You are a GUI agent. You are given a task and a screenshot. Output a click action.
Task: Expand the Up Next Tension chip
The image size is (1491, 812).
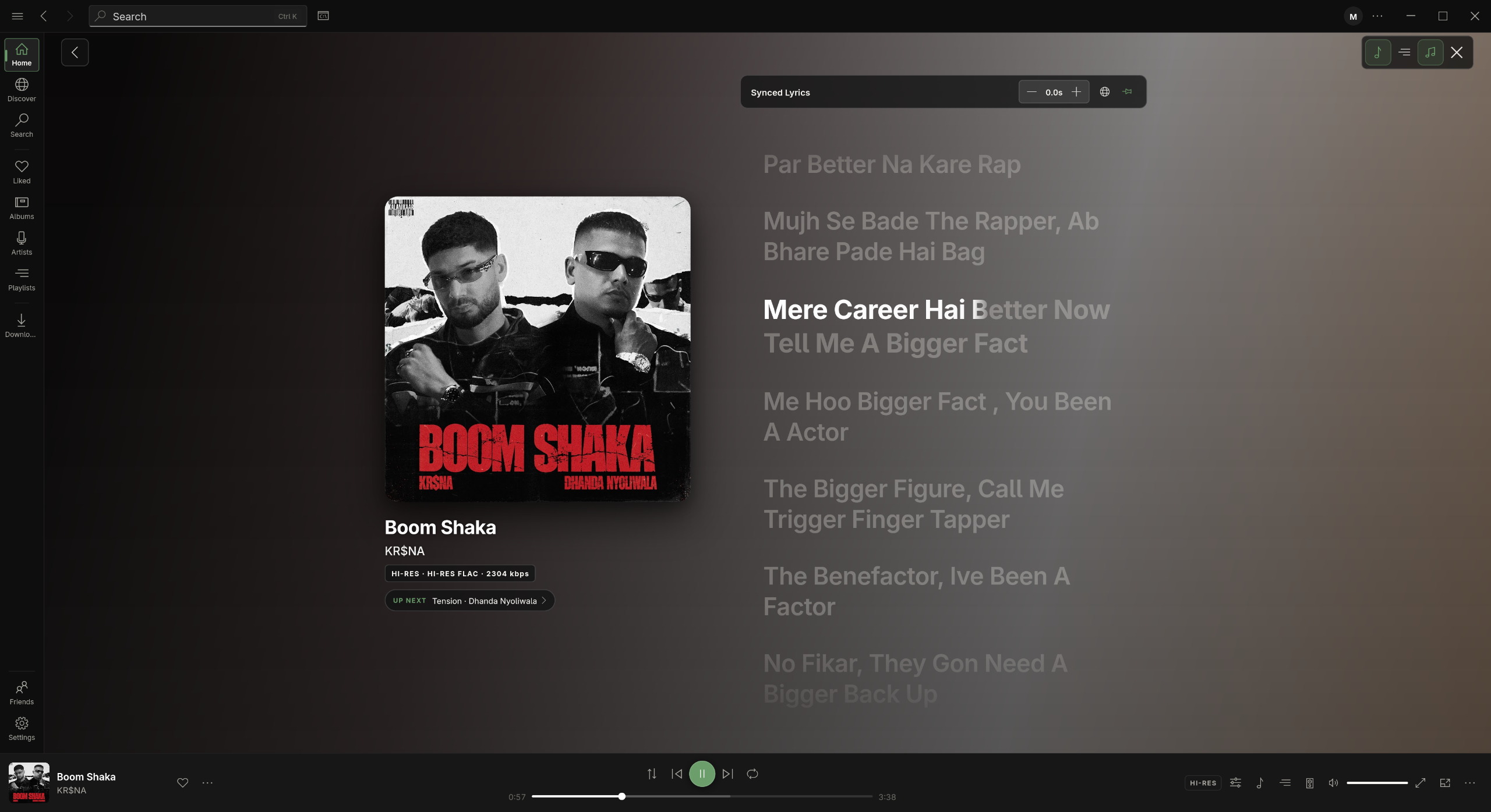click(469, 601)
